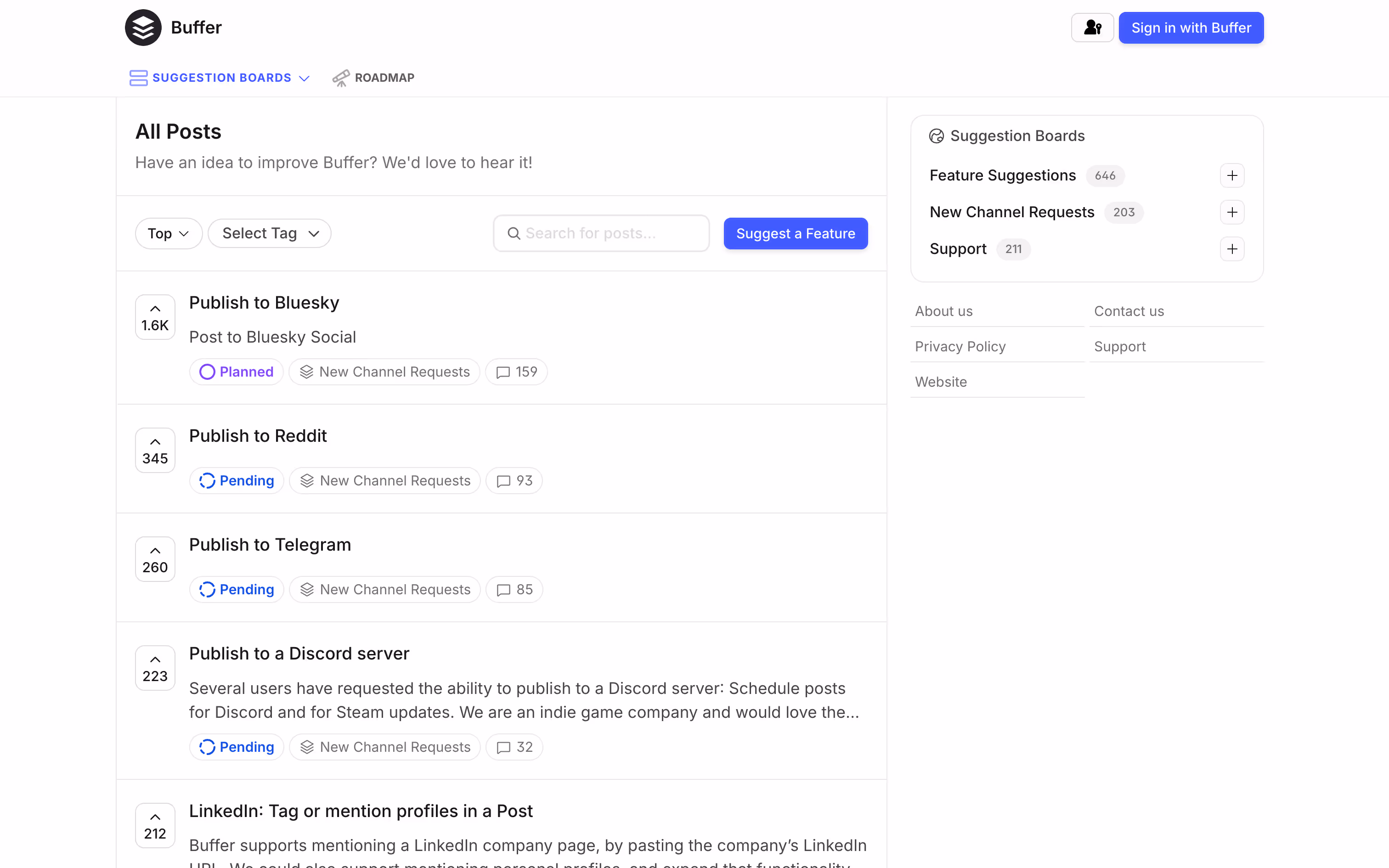Open the Select Tag dropdown
The width and height of the screenshot is (1389, 868).
[269, 234]
